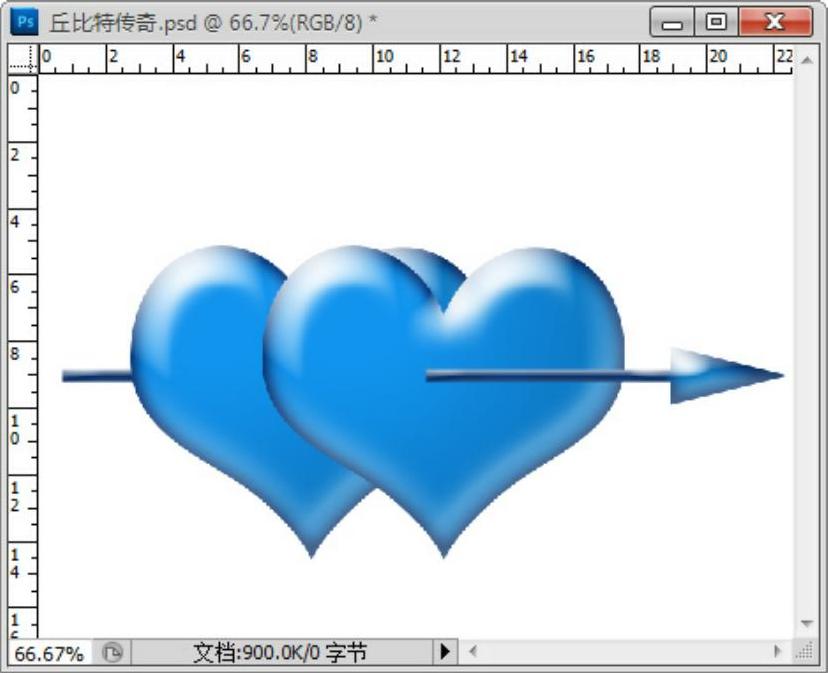Click the horizontal scrollbar right arrow
The image size is (828, 673).
click(779, 653)
